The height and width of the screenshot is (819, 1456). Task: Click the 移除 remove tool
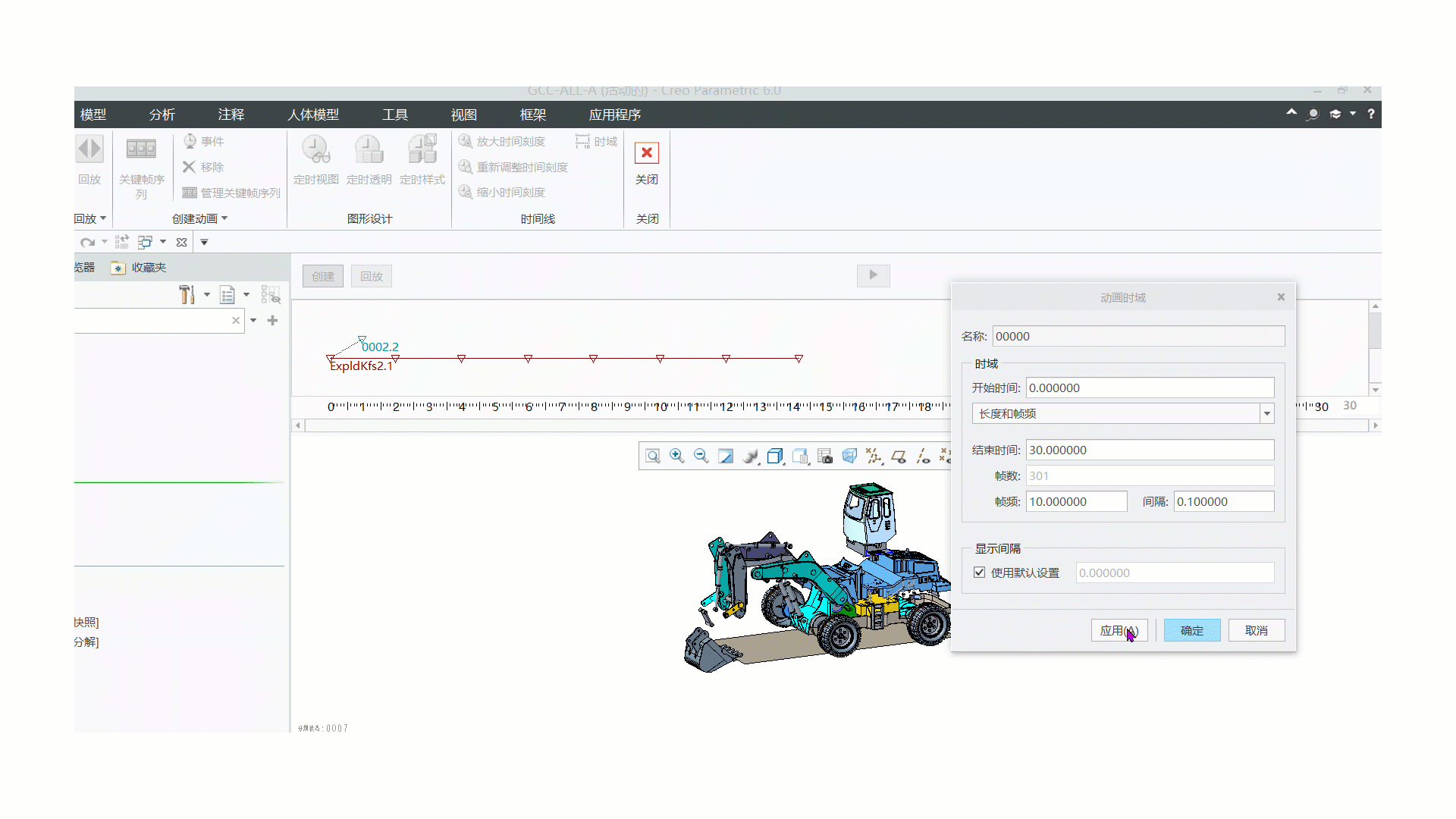(x=203, y=167)
